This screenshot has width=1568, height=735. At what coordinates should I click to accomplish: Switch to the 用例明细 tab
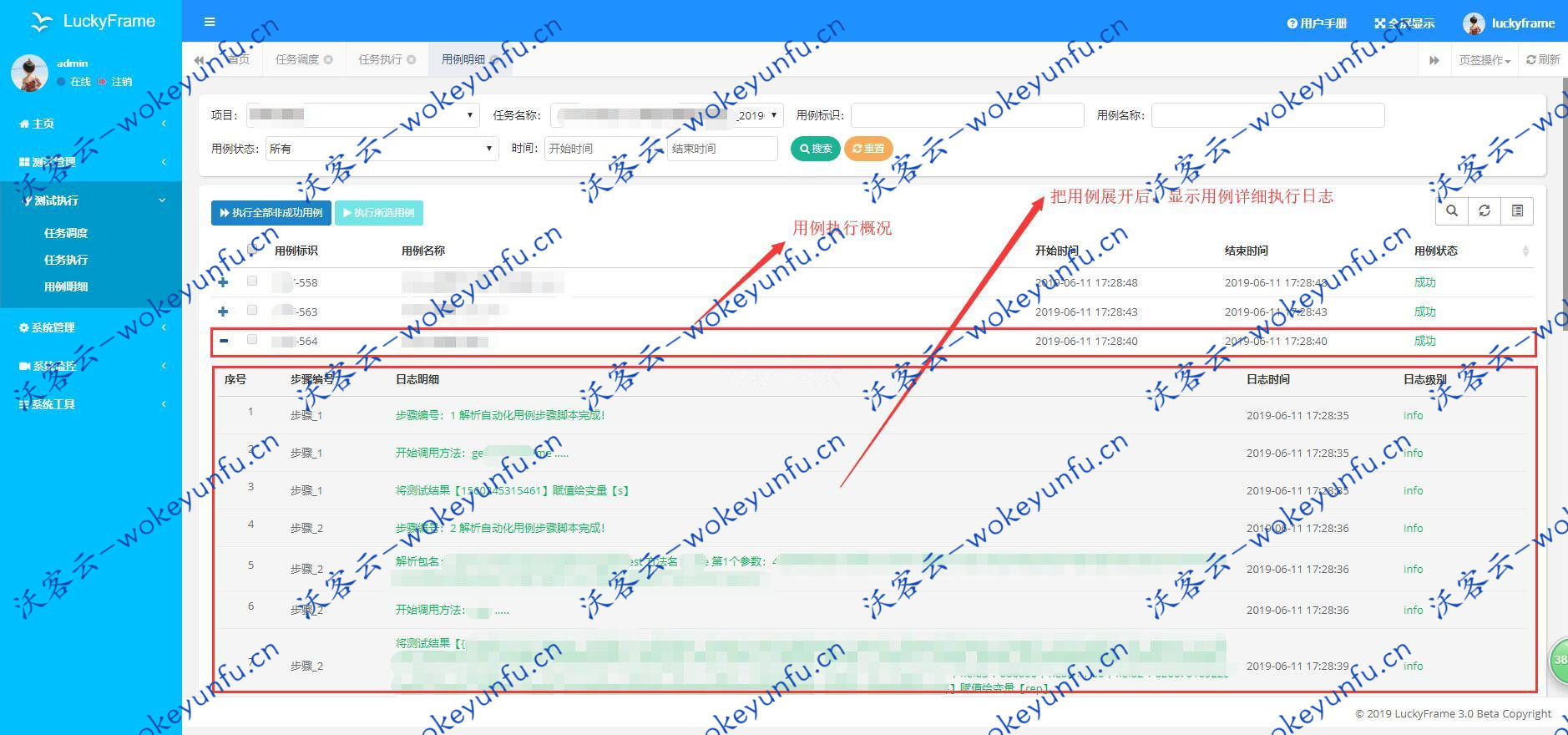click(463, 59)
